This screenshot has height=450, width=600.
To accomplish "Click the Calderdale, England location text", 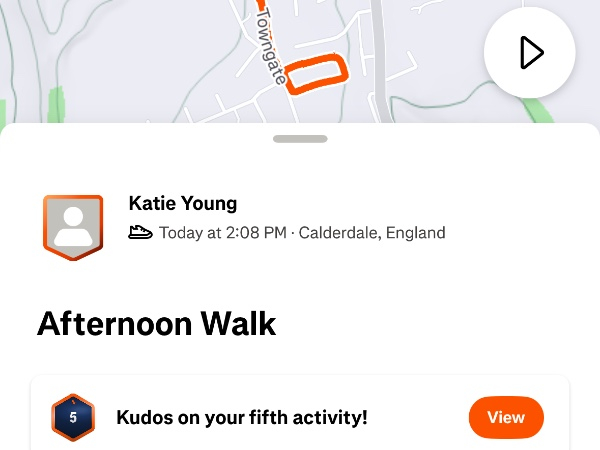I will [371, 233].
